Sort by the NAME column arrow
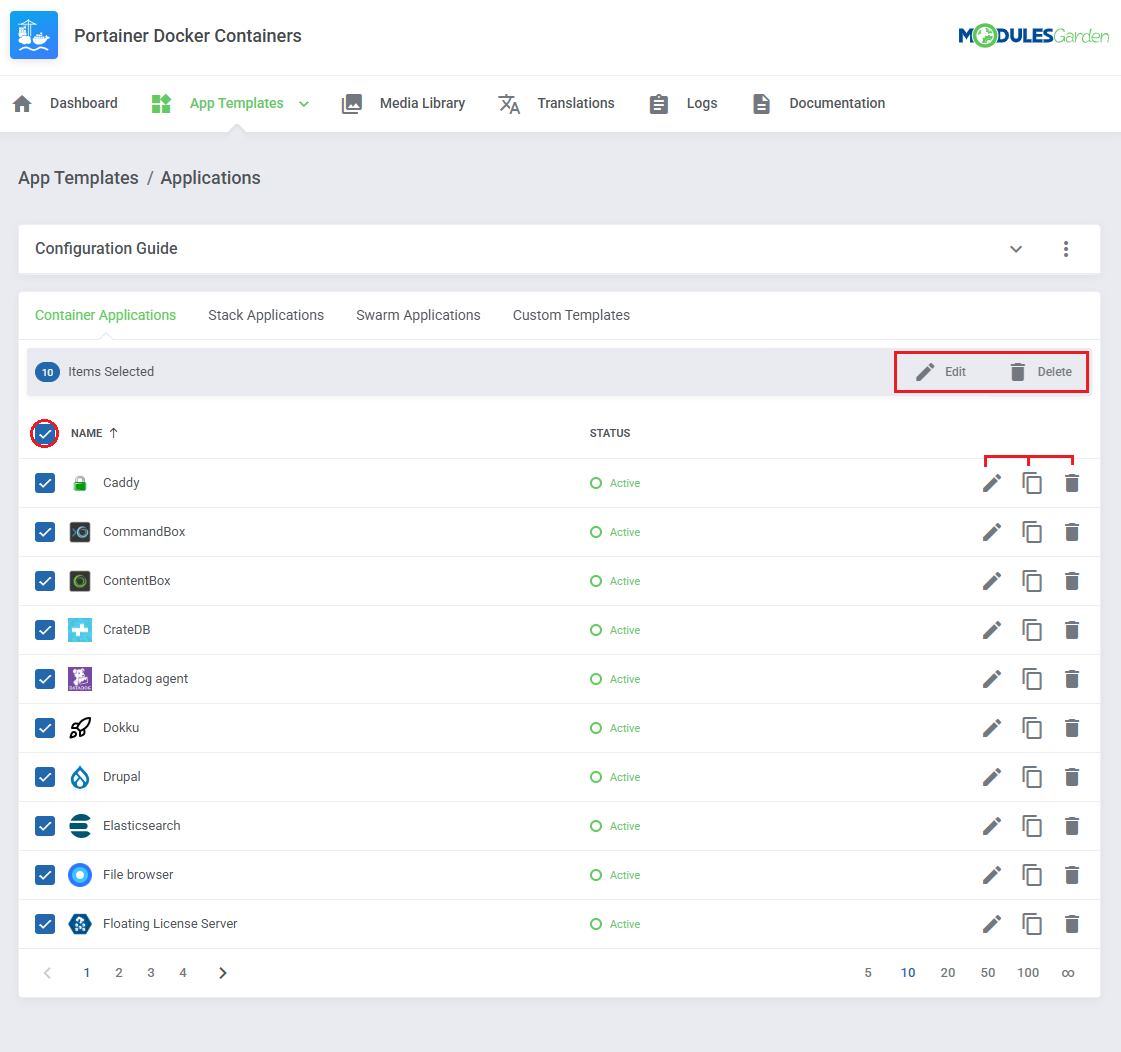The width and height of the screenshot is (1121, 1052). tap(113, 433)
